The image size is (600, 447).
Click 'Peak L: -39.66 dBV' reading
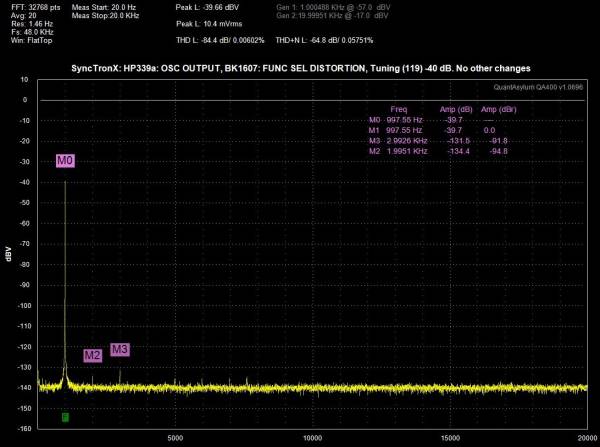click(x=207, y=7)
